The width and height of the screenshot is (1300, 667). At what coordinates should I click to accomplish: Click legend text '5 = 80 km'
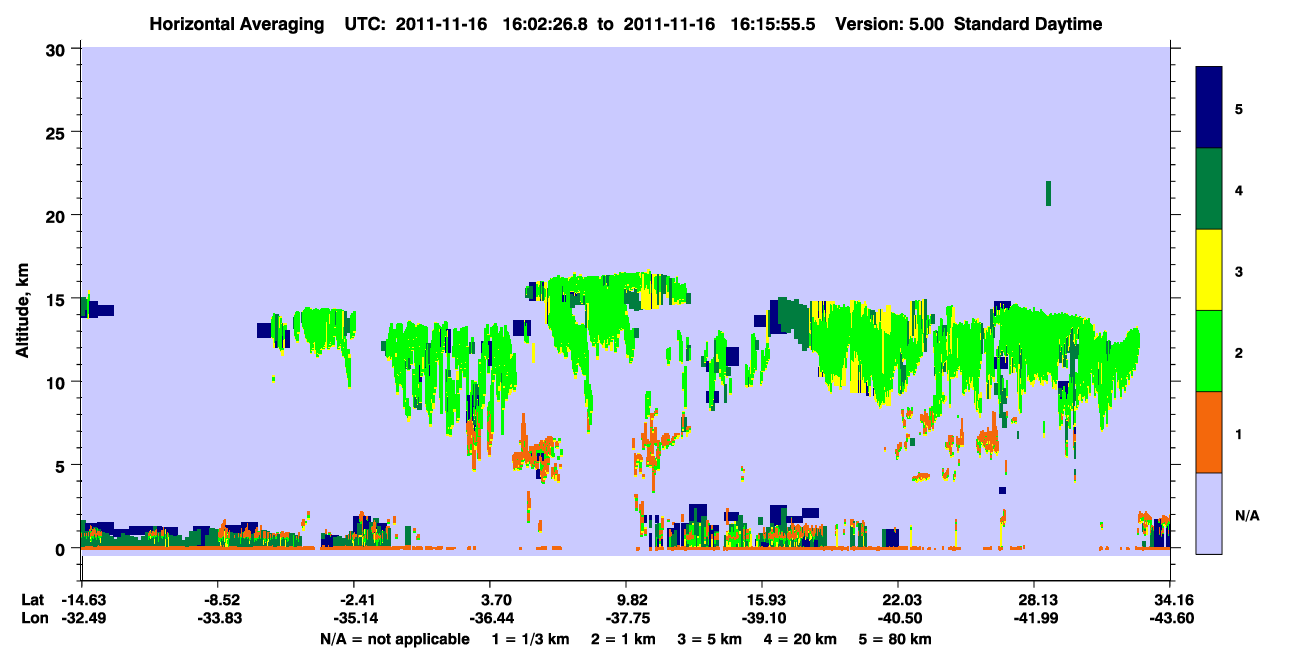pyautogui.click(x=897, y=639)
